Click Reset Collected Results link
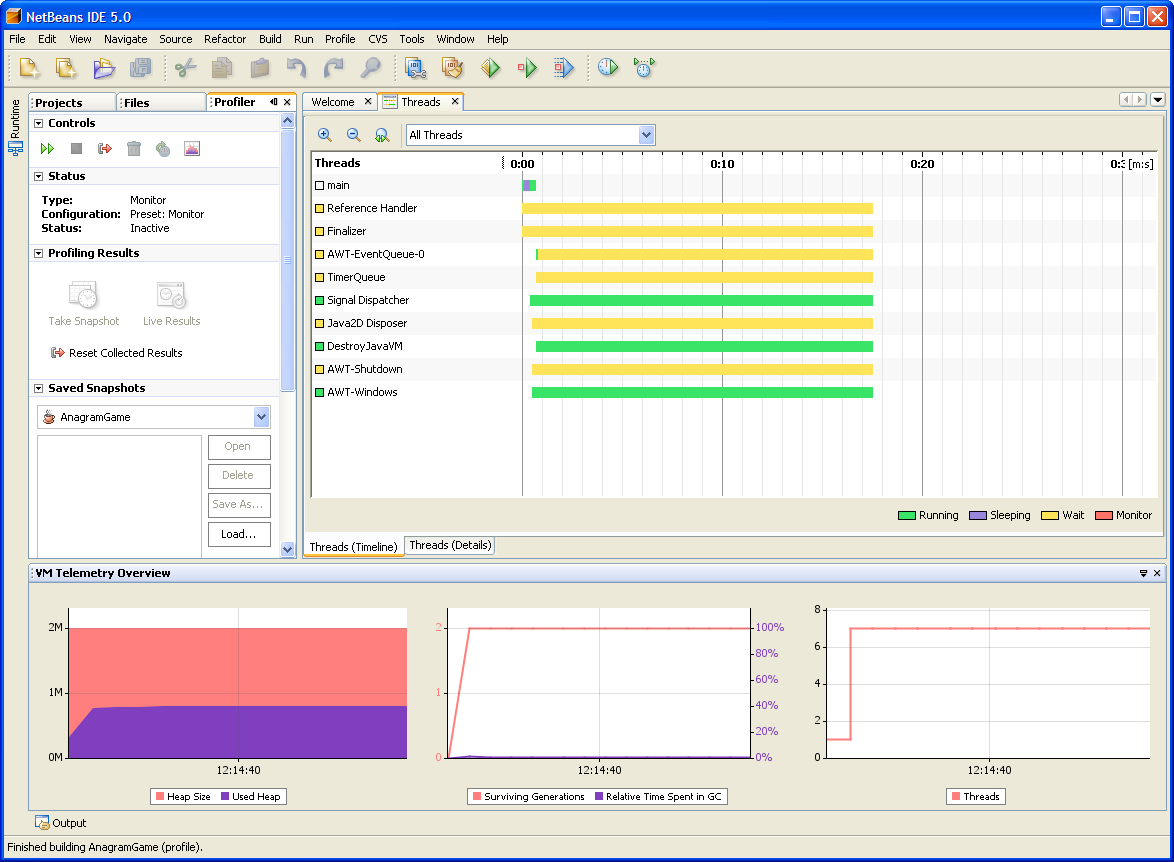Screen dimensions: 1174x862 click(117, 353)
